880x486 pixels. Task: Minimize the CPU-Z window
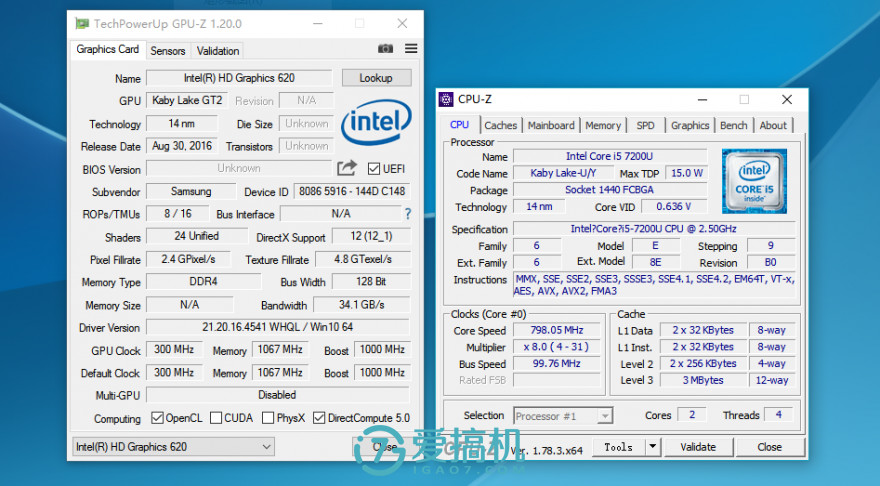[x=702, y=99]
